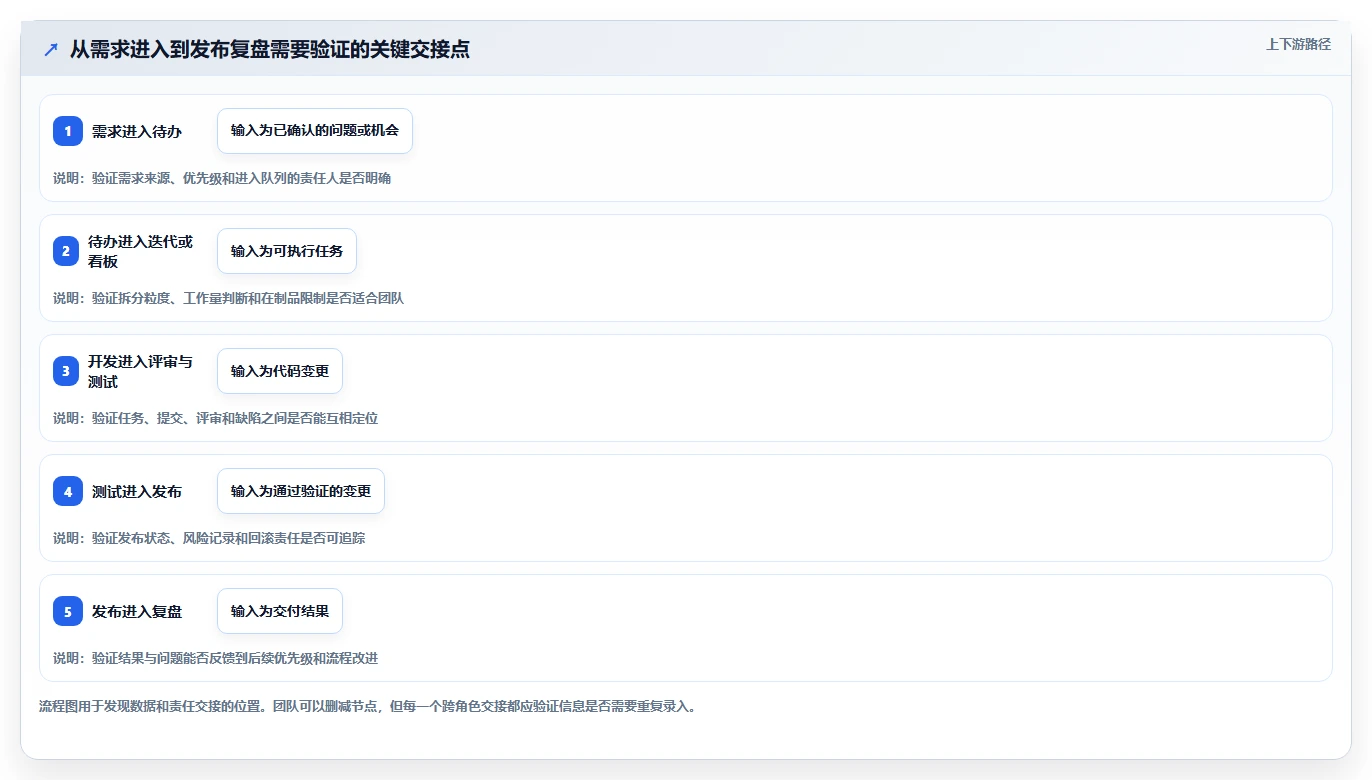The image size is (1372, 780).
Task: Click the step 3 number badge
Action: click(x=68, y=371)
